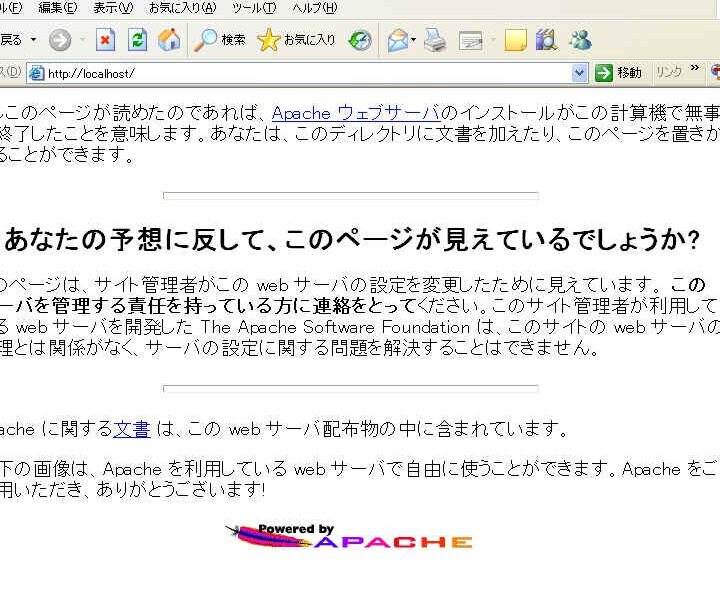Print the page with printer icon
720x597 pixels.
tap(434, 40)
